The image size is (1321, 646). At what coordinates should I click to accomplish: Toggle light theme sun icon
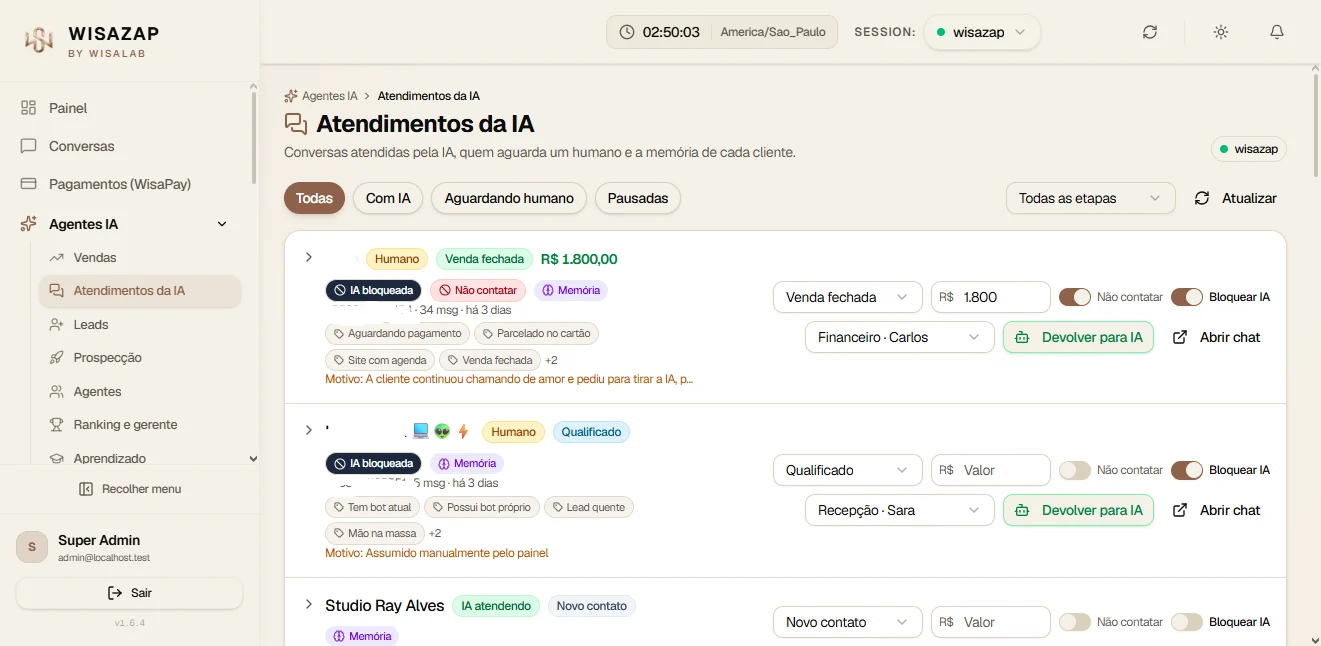[1221, 32]
